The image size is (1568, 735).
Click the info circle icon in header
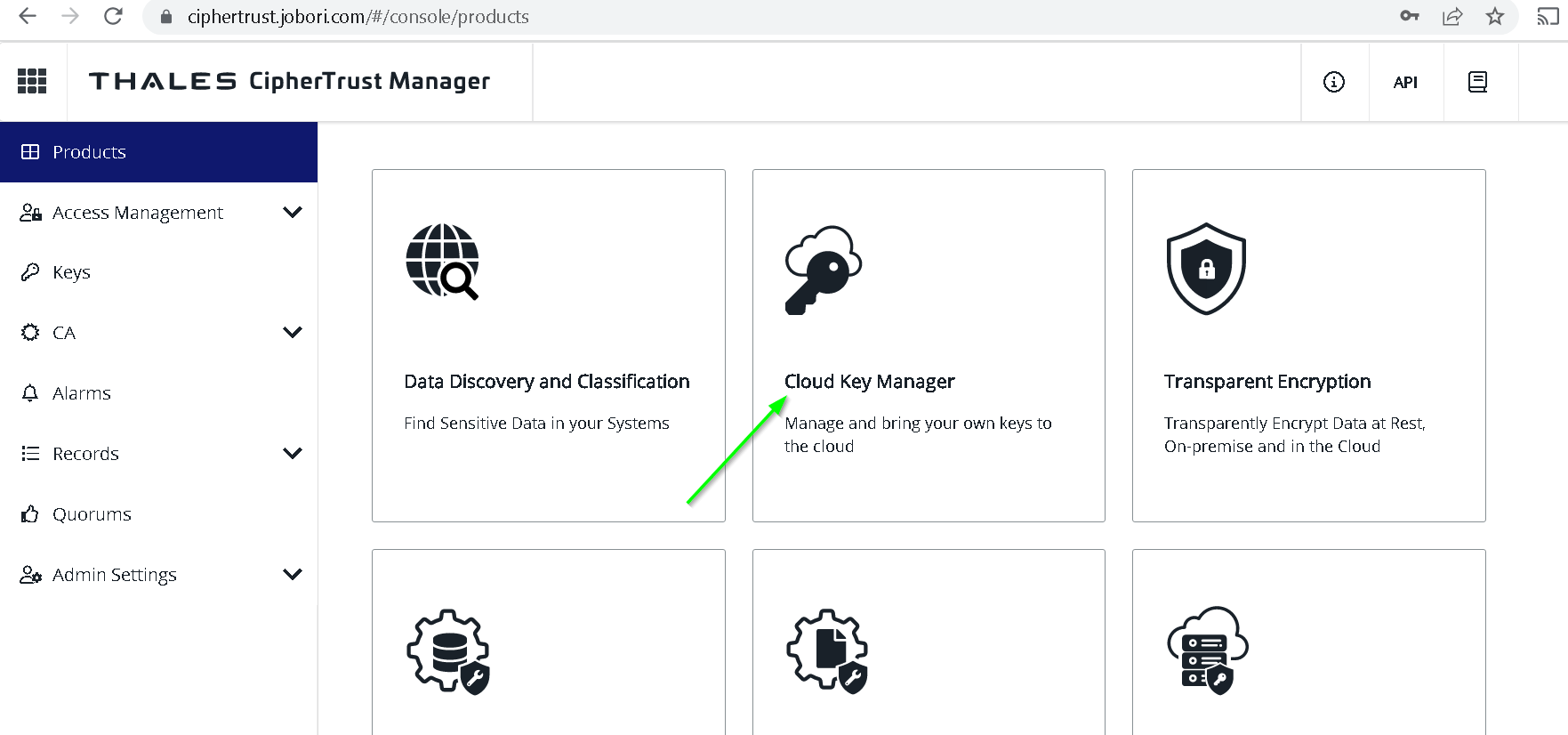click(1334, 82)
